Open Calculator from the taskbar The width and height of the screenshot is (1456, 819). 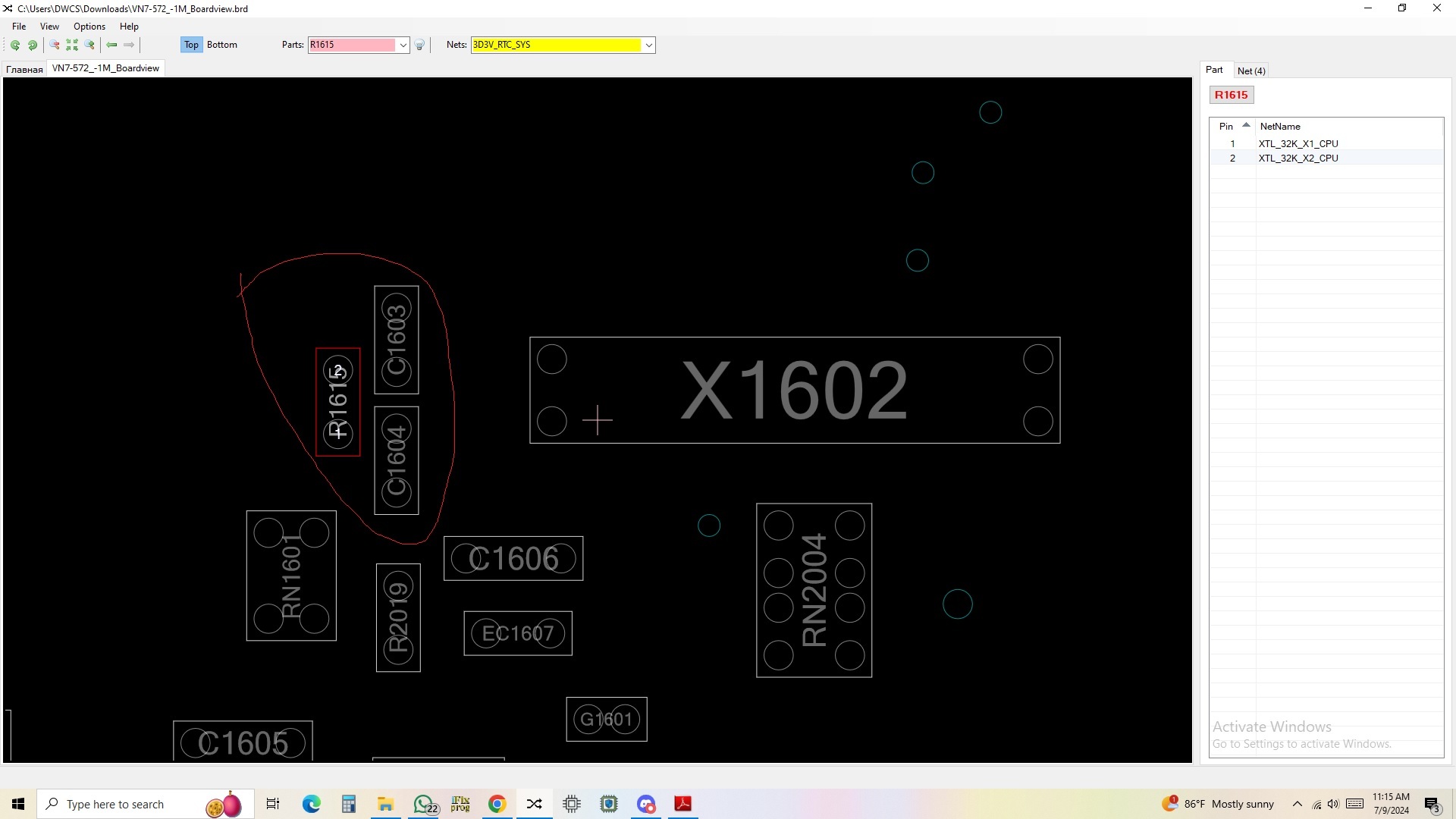tap(348, 804)
